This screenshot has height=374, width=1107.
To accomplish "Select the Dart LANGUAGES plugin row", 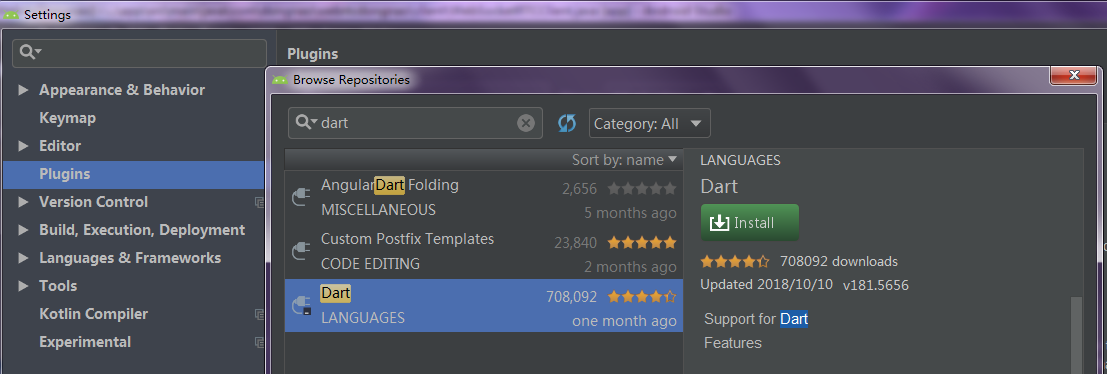I will [x=484, y=306].
